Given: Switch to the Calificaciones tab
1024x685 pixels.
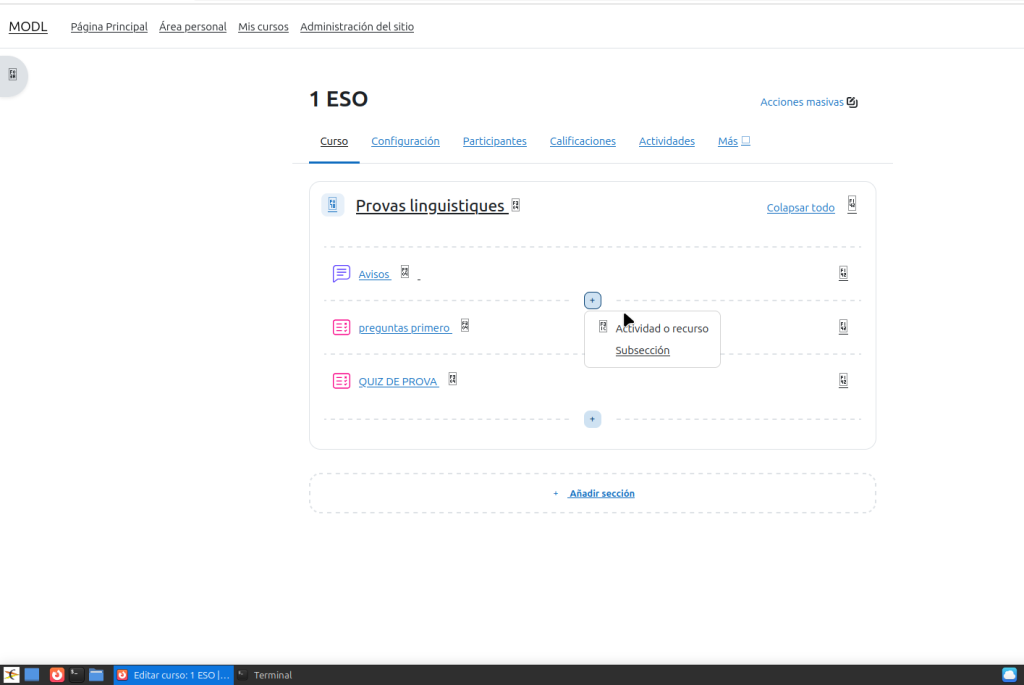Looking at the screenshot, I should [582, 142].
